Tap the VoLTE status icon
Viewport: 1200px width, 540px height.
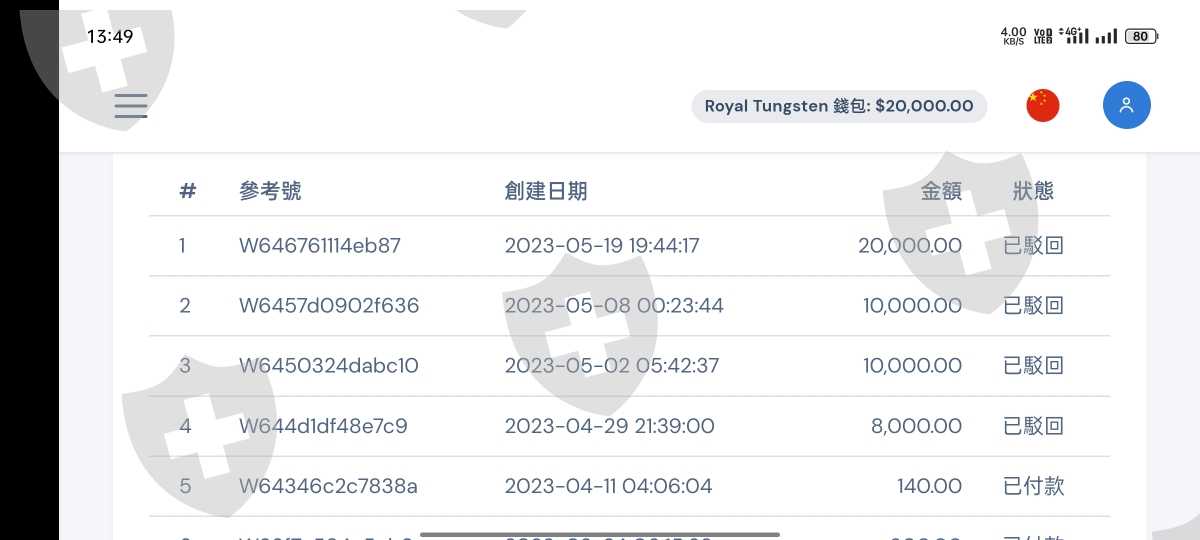(x=1043, y=37)
